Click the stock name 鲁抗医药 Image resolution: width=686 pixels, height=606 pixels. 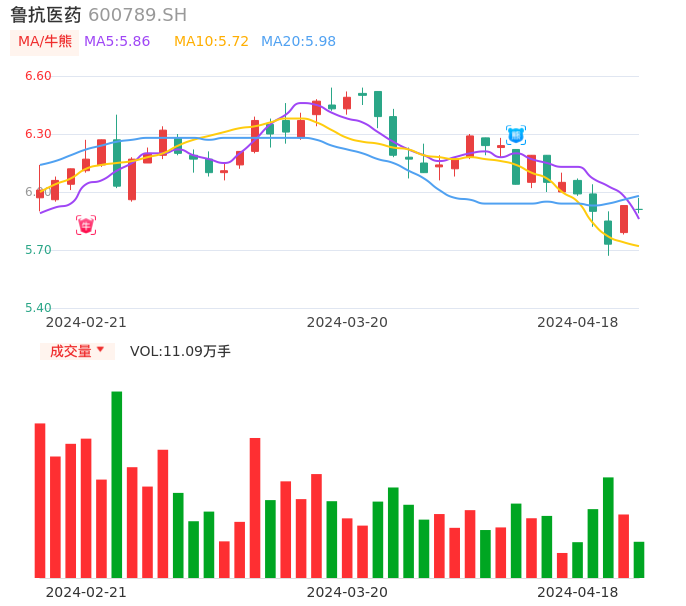point(46,15)
